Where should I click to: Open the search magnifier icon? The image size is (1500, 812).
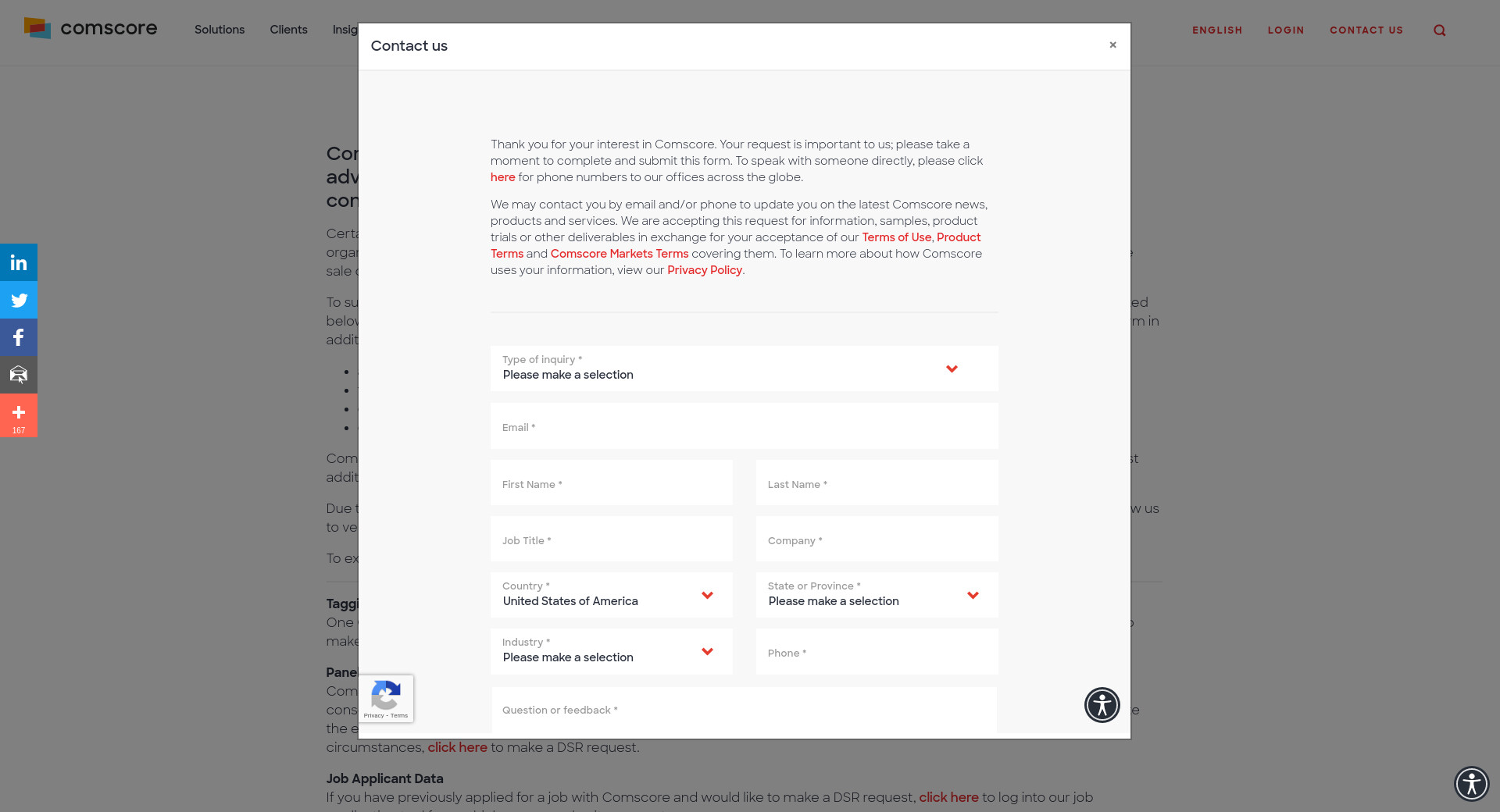click(1439, 30)
